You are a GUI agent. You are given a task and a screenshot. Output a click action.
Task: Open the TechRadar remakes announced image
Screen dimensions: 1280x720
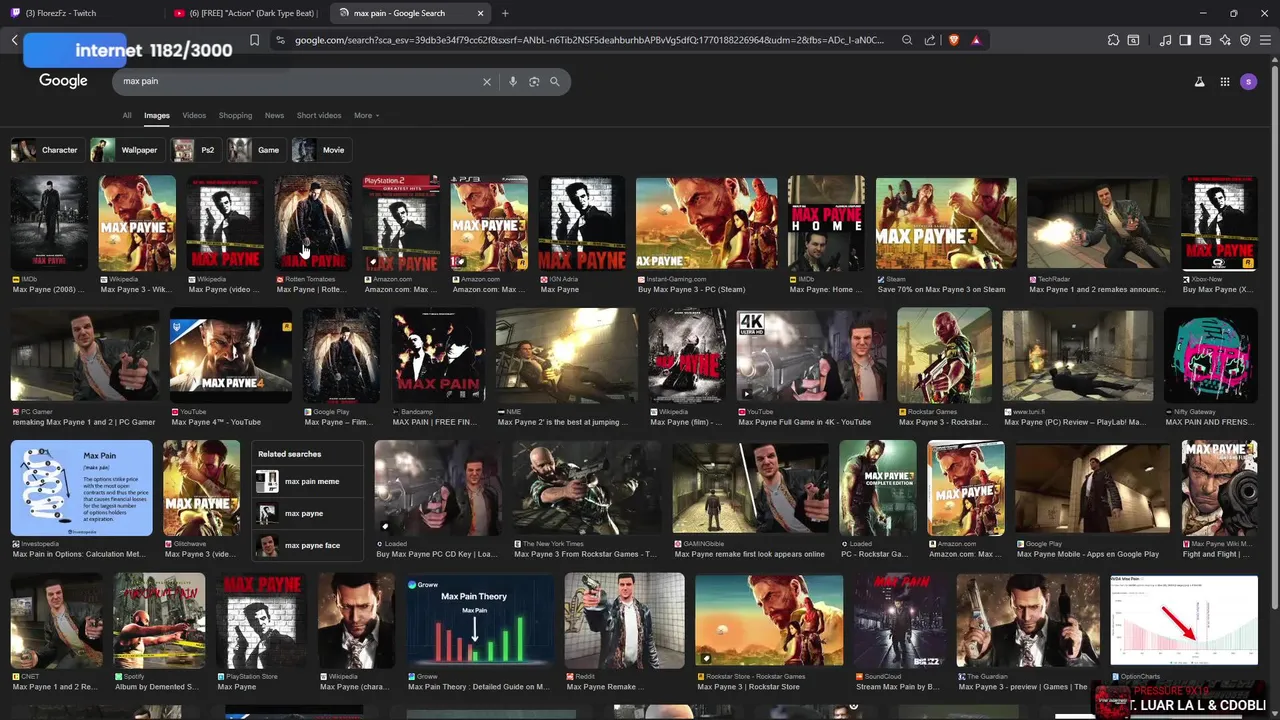click(x=1098, y=222)
